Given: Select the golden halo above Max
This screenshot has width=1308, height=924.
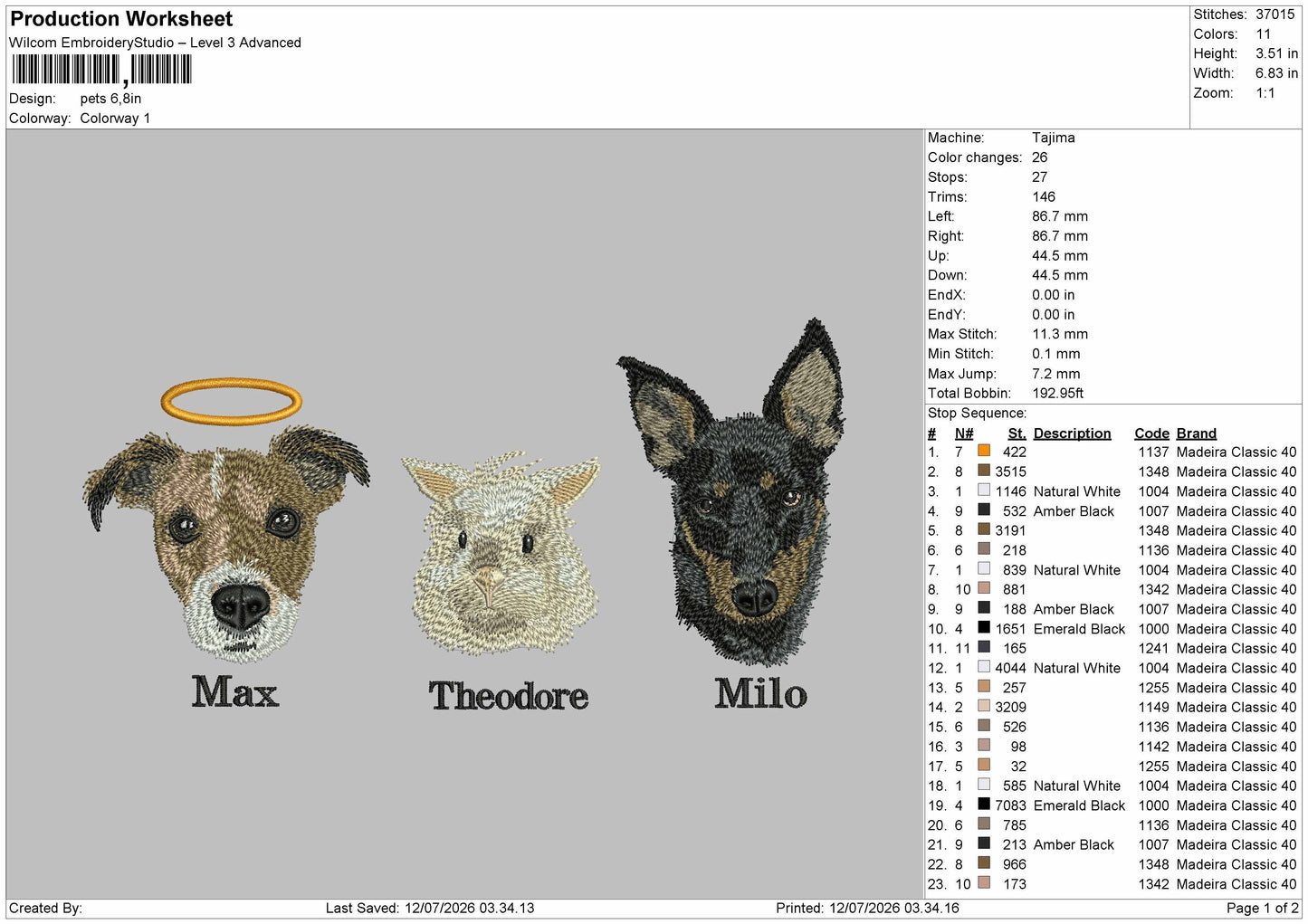Looking at the screenshot, I should 231,402.
